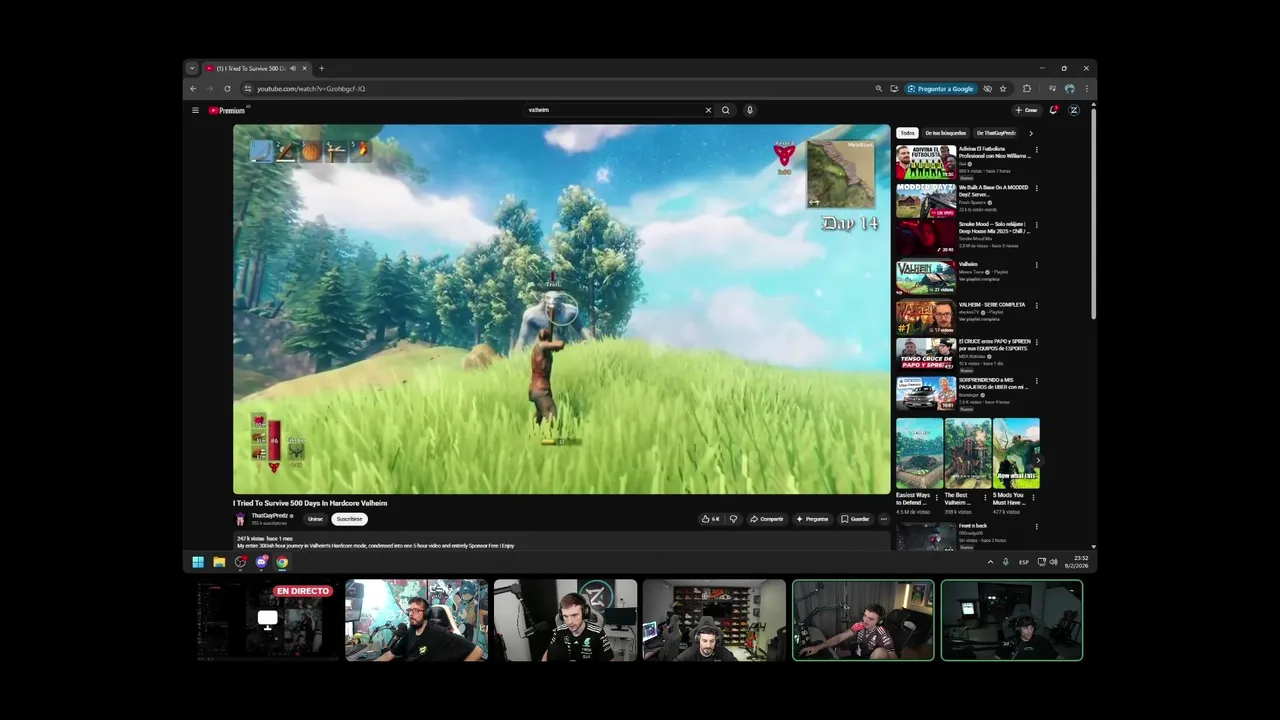
Task: Mute the tab via speaker icon
Action: [292, 68]
